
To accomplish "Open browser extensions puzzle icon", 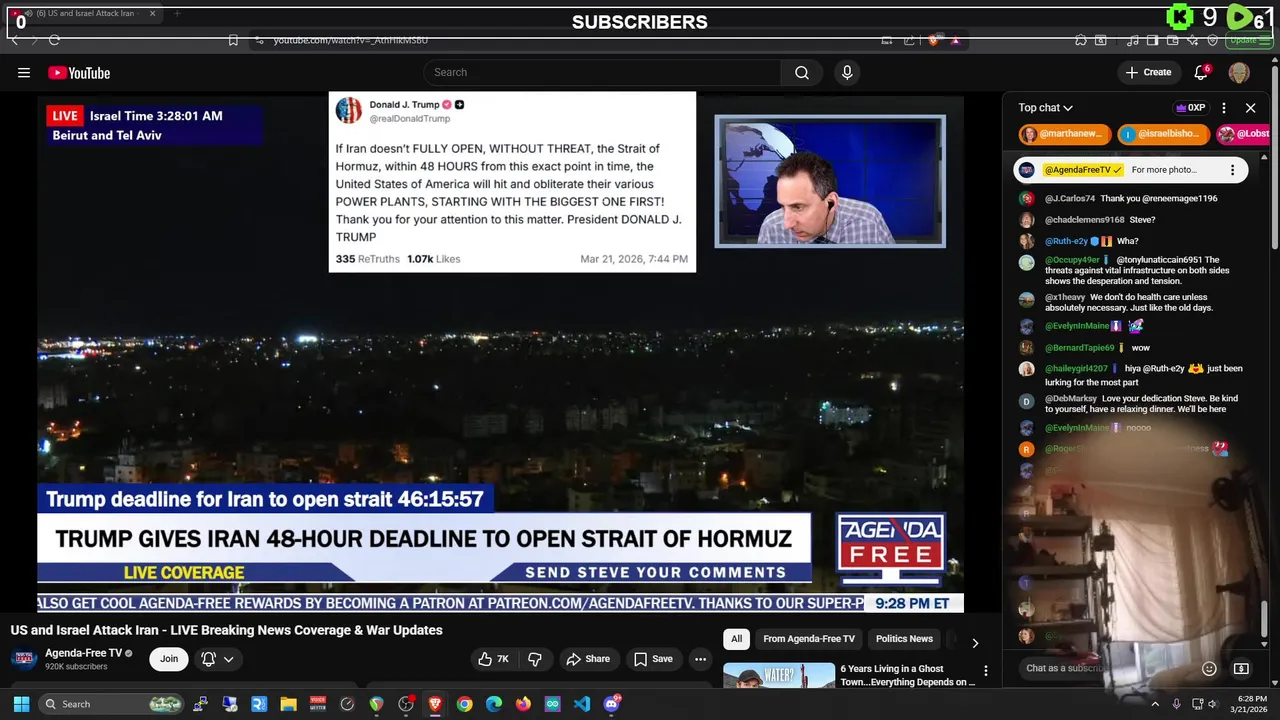I will pos(1080,40).
